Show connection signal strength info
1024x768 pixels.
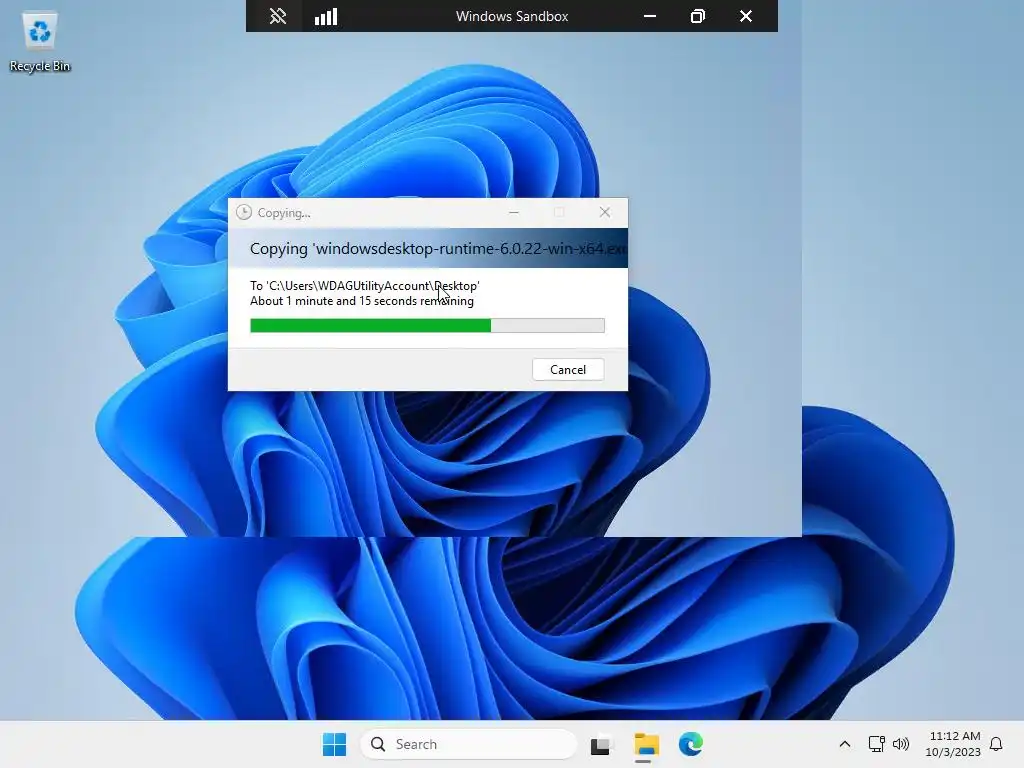click(x=326, y=16)
